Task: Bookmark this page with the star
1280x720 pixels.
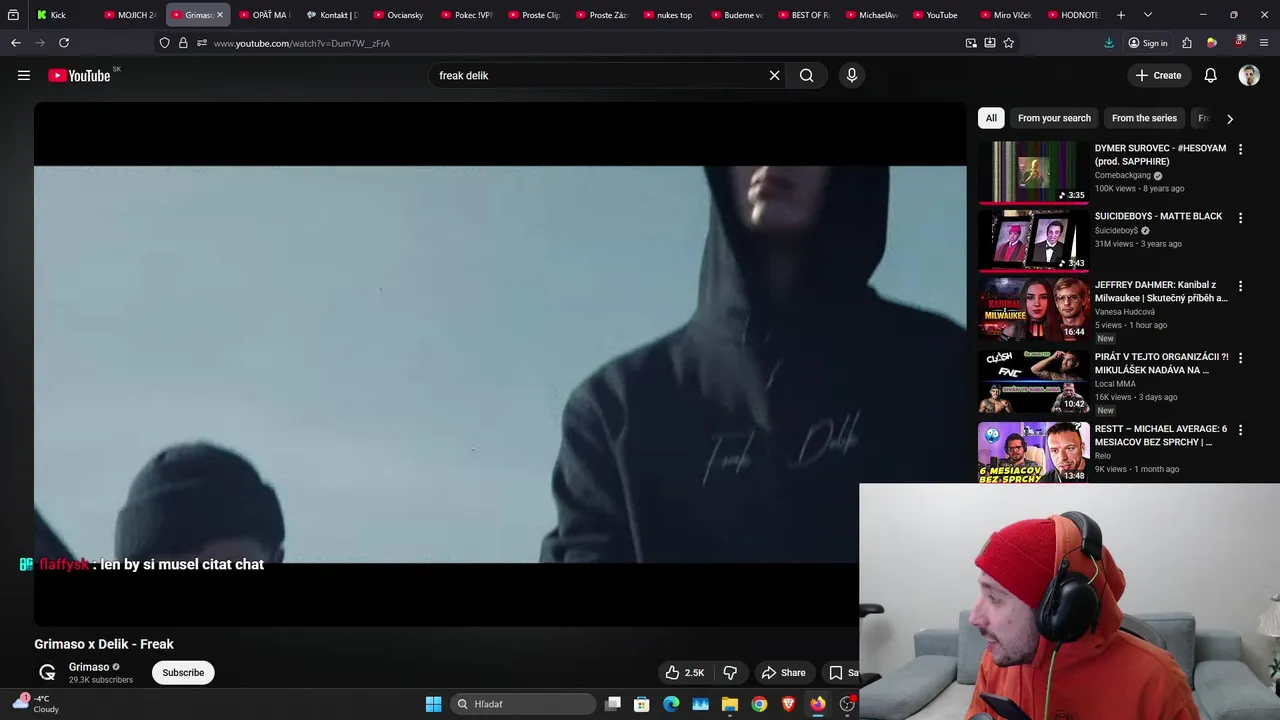Action: tap(1008, 43)
